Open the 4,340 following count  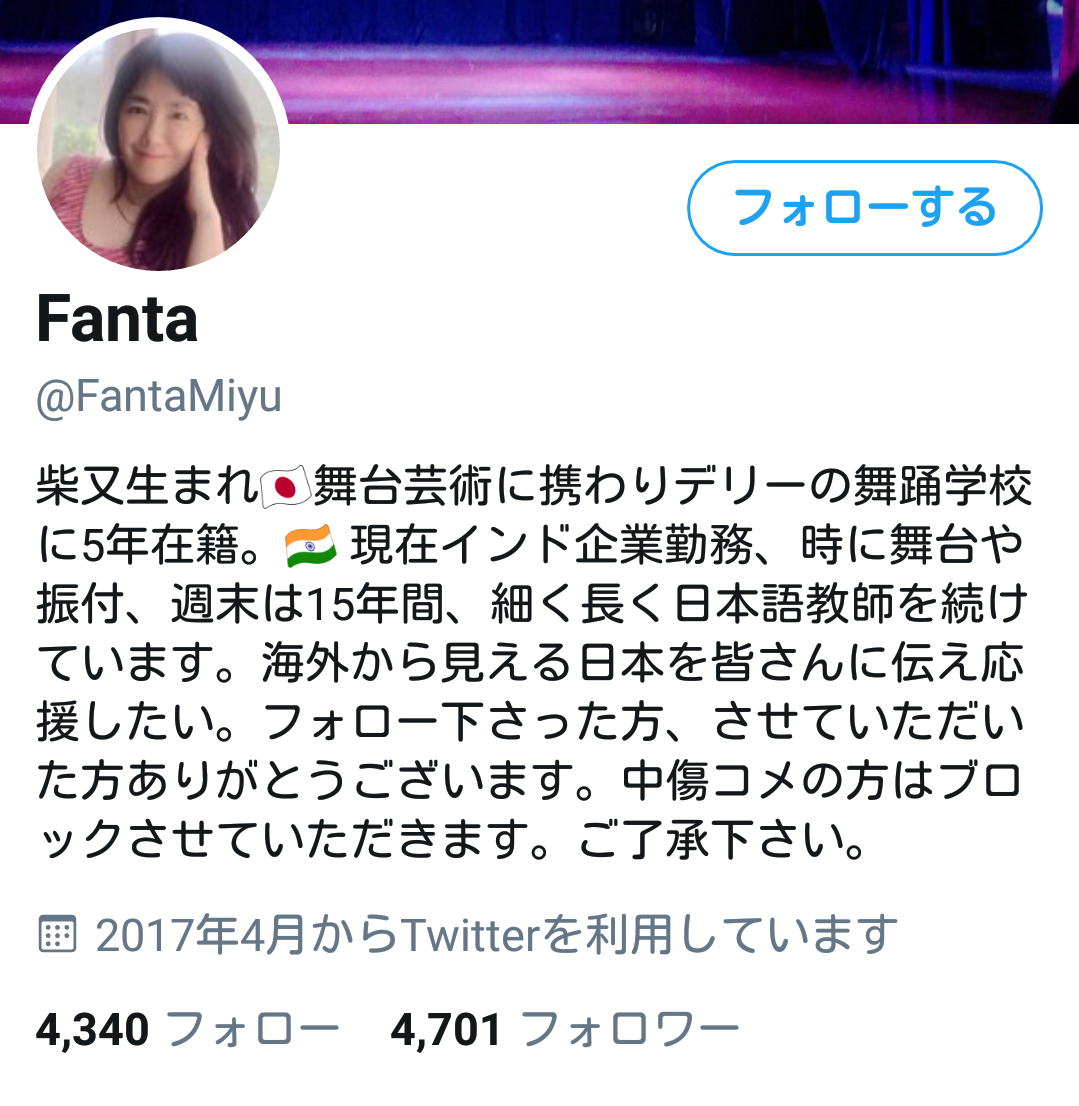92,1030
